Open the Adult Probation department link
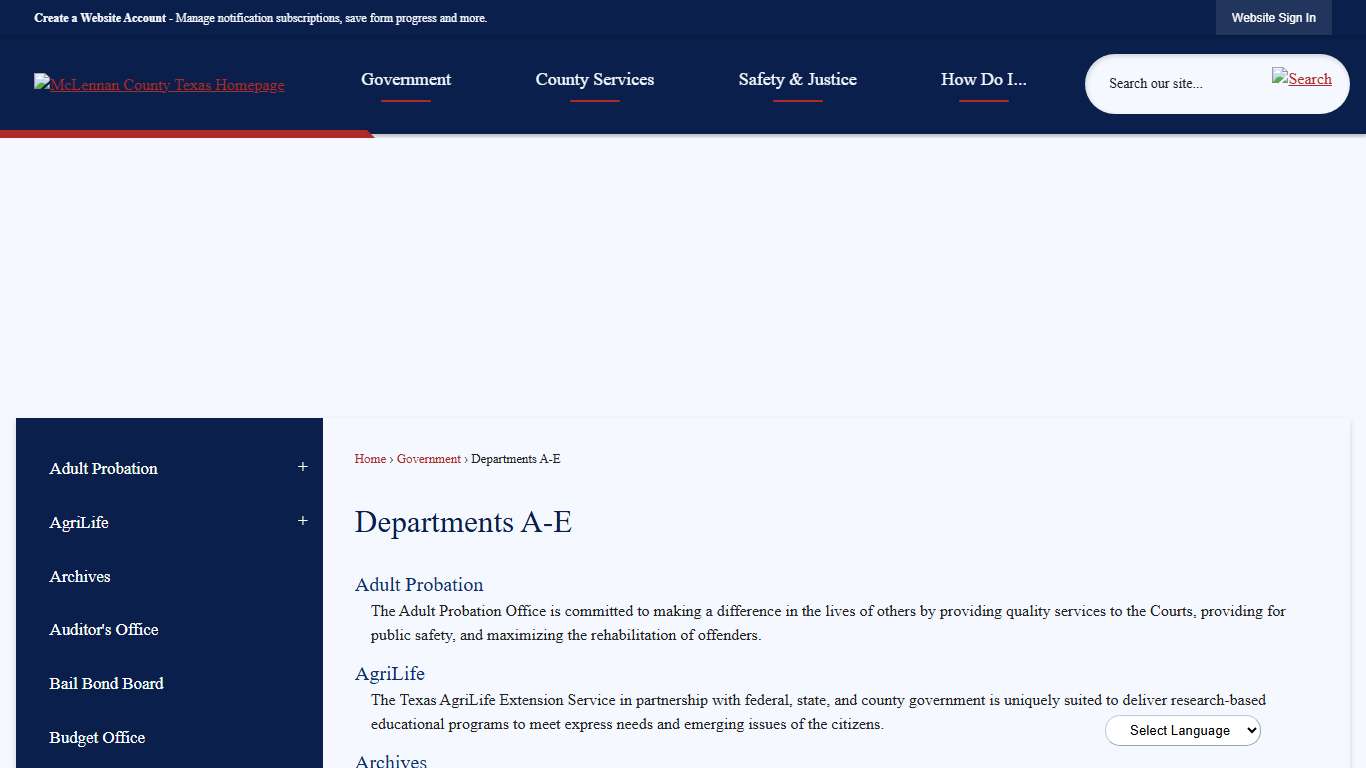The height and width of the screenshot is (768, 1366). (418, 585)
